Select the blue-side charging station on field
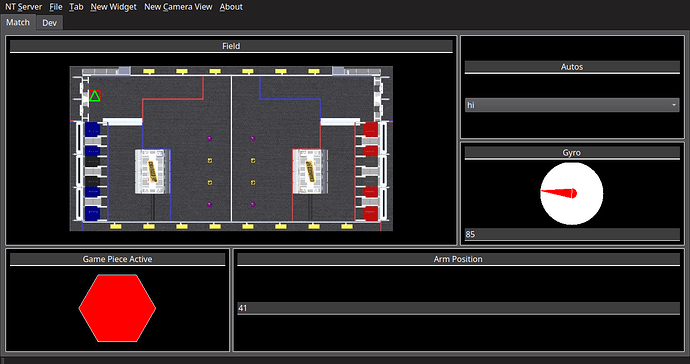 point(152,171)
